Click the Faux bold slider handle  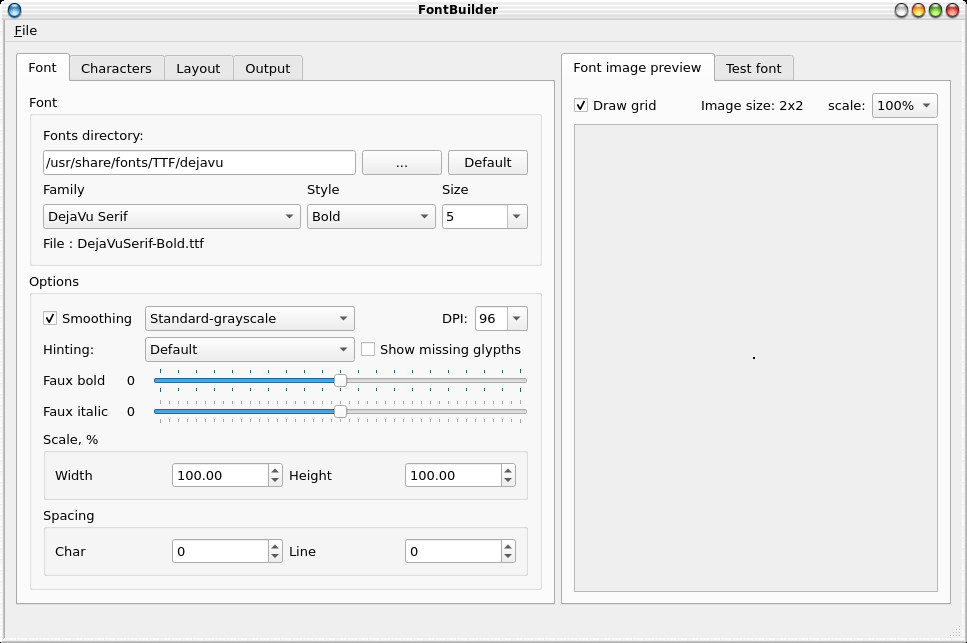[340, 381]
